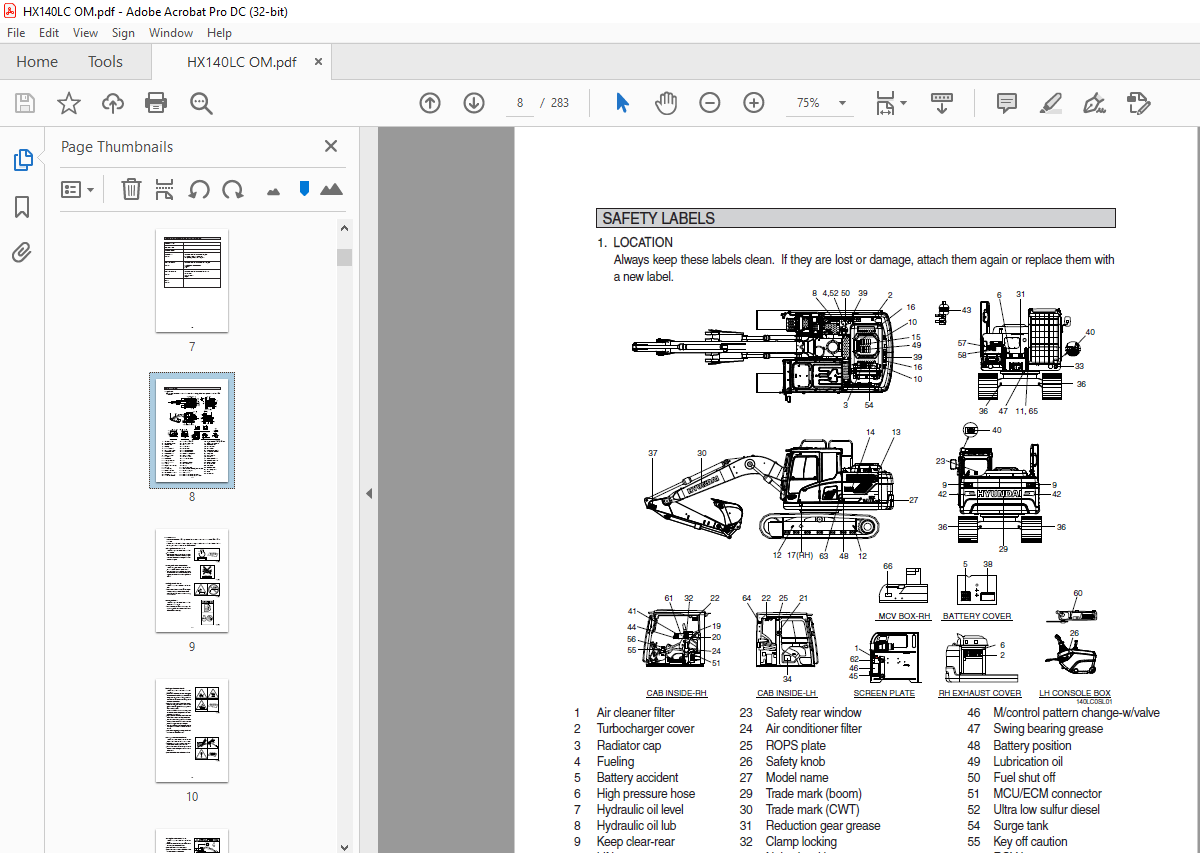Collapse the navigation pane with the arrow

368,493
